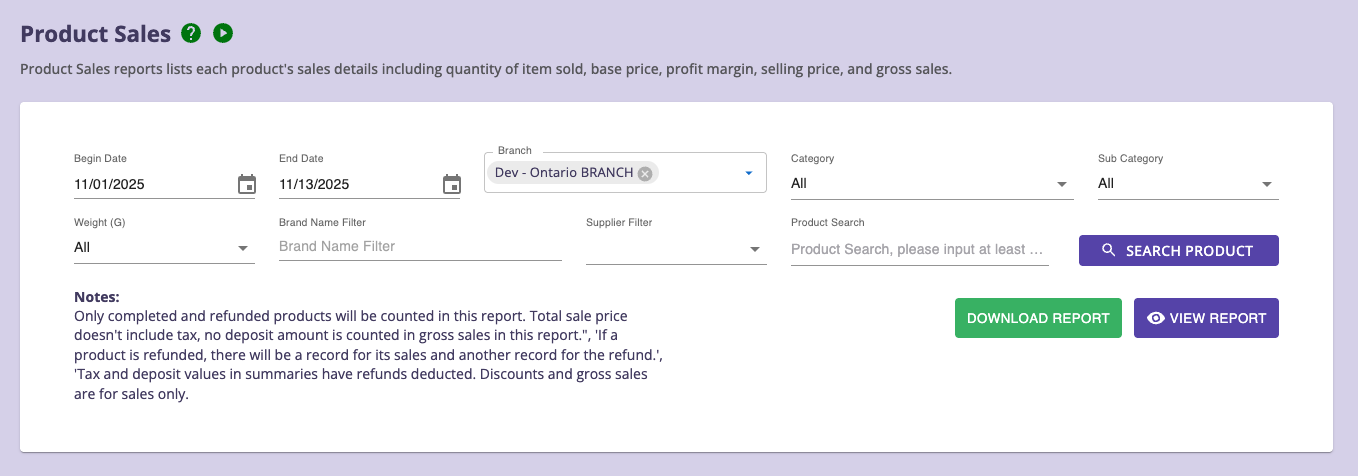Image resolution: width=1358 pixels, height=476 pixels.
Task: Click the View Report button text
Action: click(1217, 318)
